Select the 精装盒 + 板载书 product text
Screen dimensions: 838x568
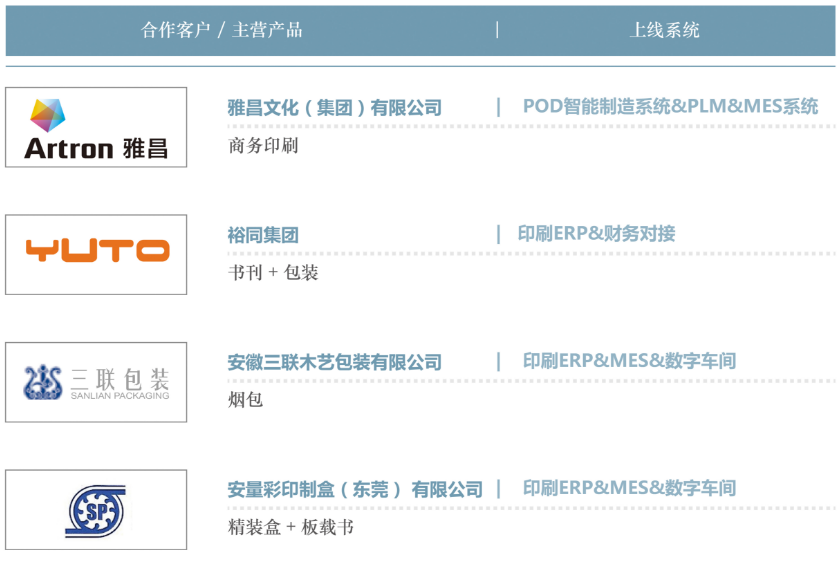coord(291,527)
